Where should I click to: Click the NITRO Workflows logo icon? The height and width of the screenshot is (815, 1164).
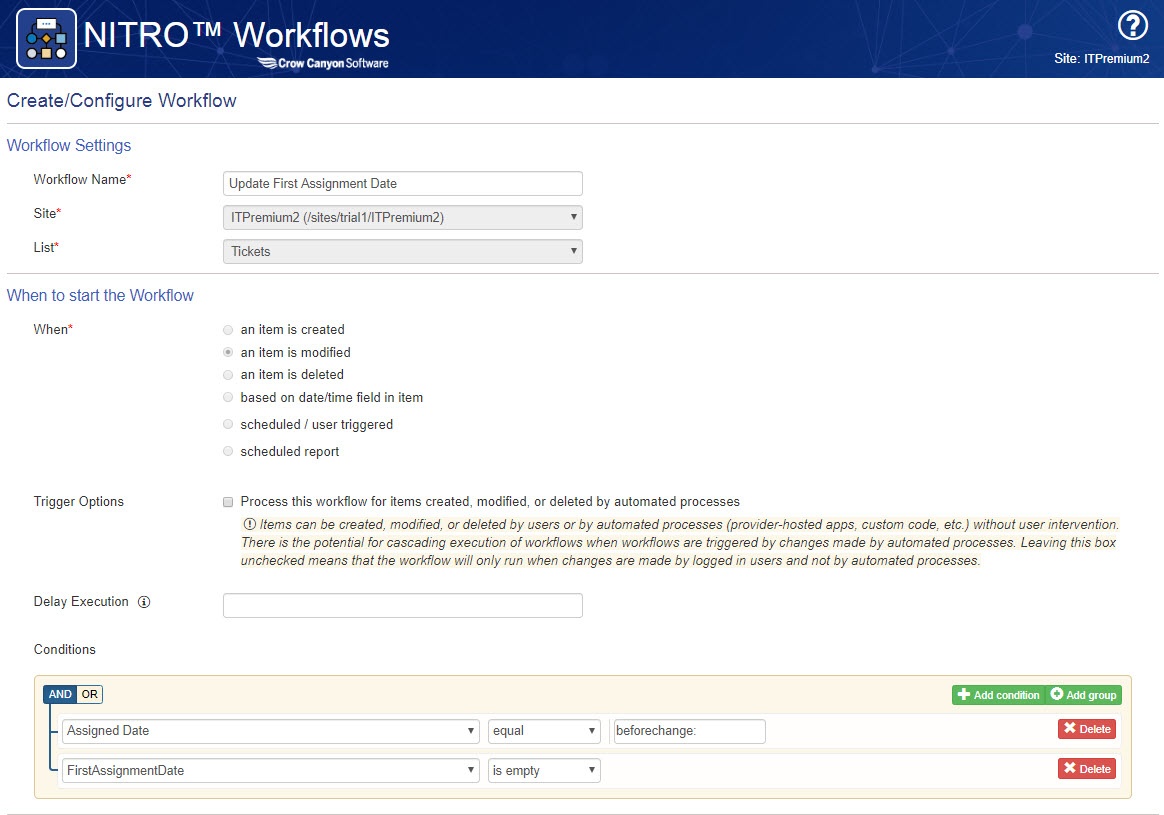46,38
